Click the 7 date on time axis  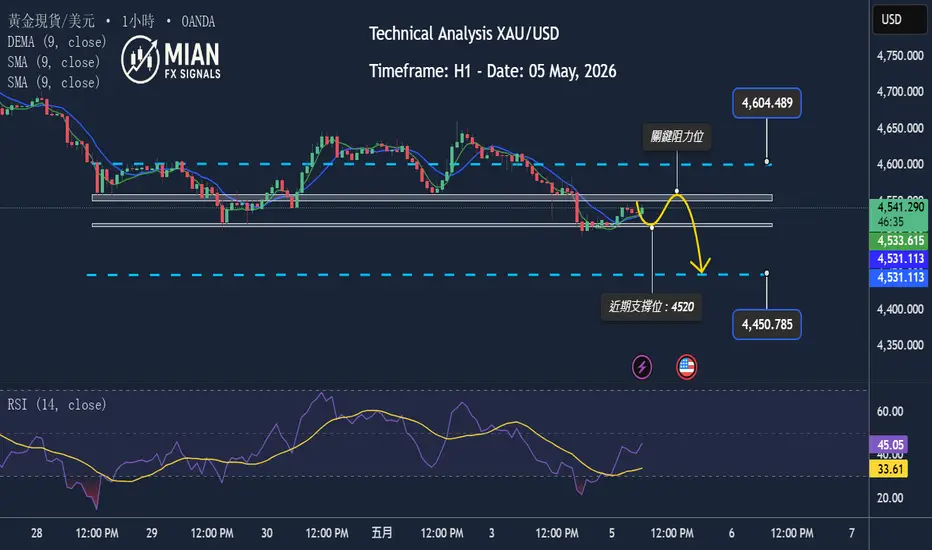click(x=852, y=533)
